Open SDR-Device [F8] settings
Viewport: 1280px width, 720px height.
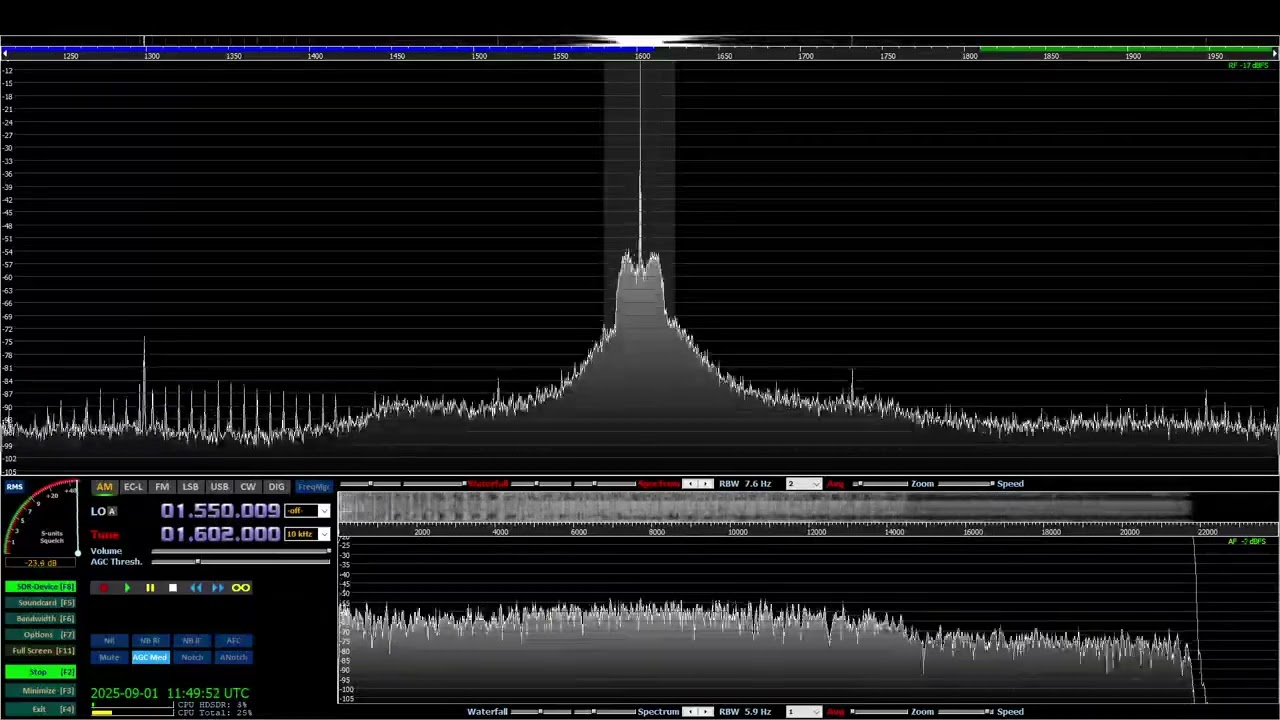point(40,587)
